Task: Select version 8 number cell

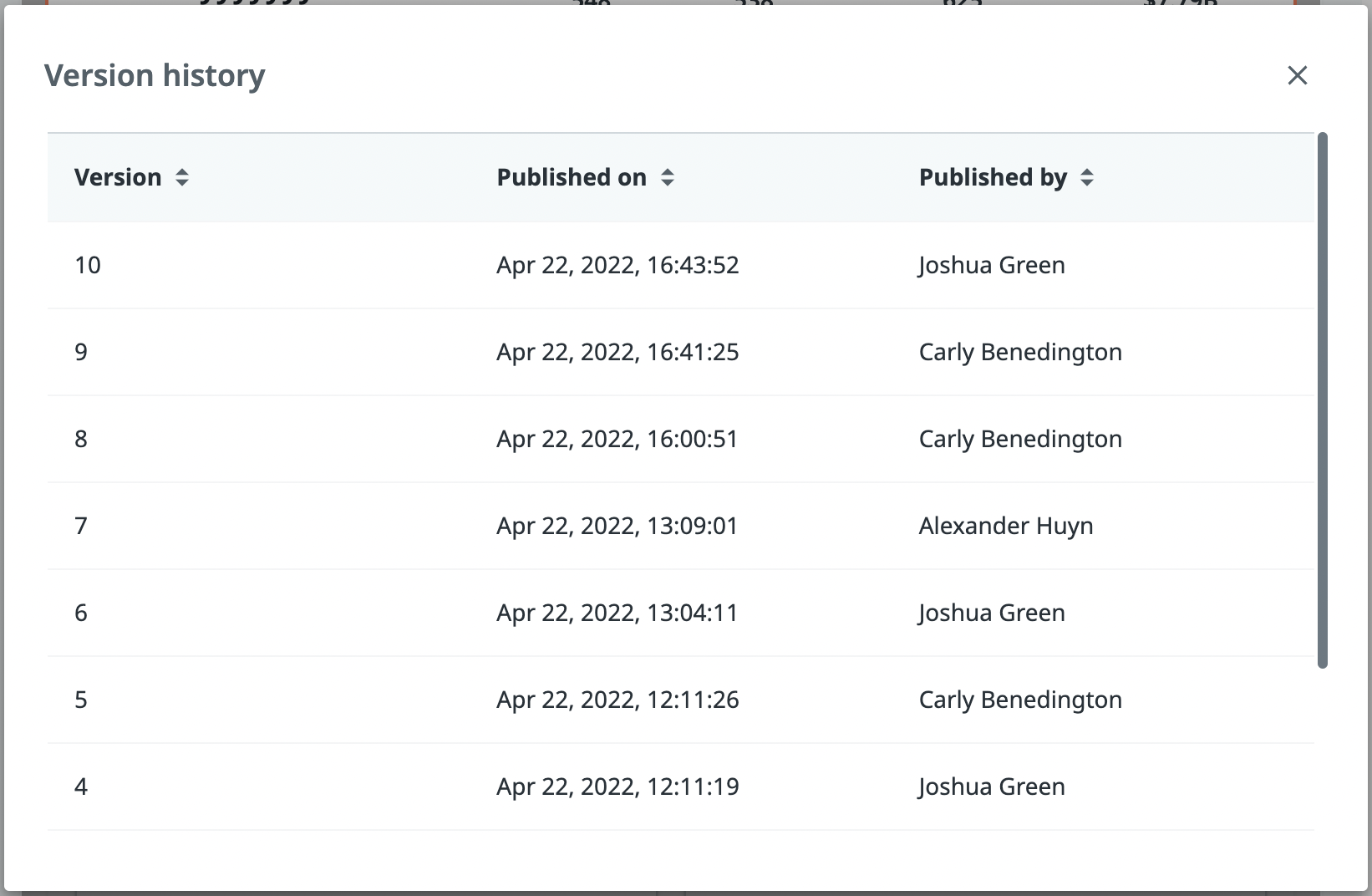Action: pyautogui.click(x=81, y=439)
